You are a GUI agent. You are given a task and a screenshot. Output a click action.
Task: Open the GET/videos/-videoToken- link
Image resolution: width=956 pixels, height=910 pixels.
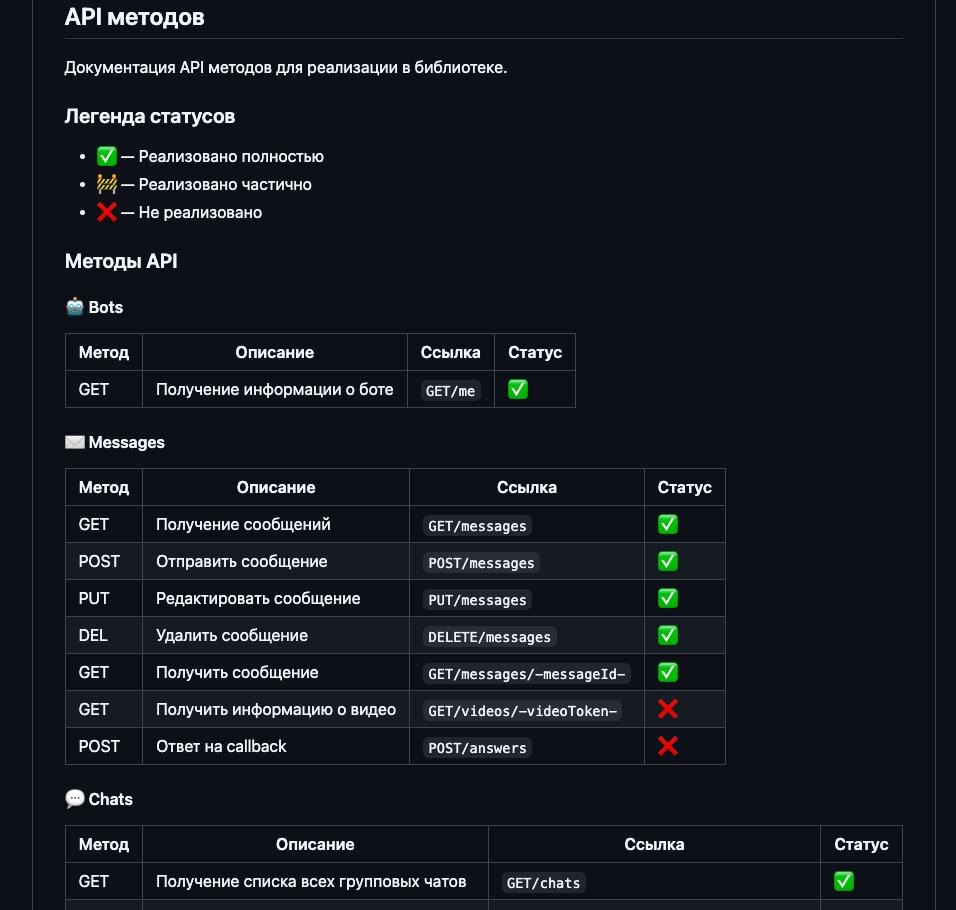pos(524,711)
